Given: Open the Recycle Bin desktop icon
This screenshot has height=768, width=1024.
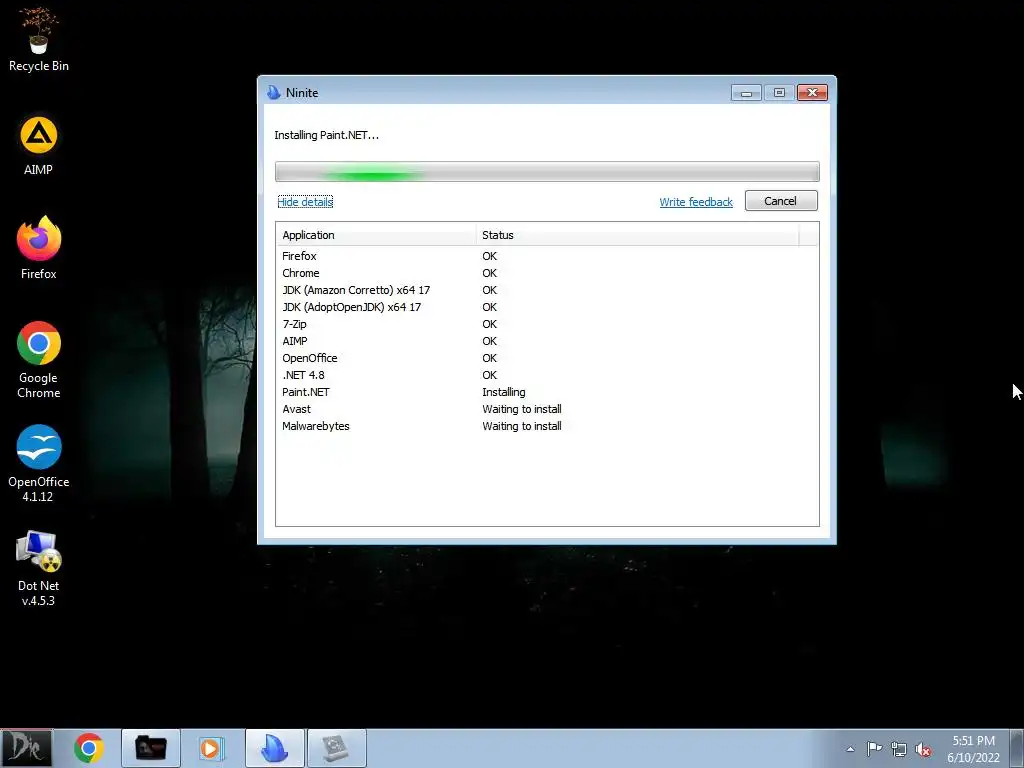Looking at the screenshot, I should pos(39,39).
